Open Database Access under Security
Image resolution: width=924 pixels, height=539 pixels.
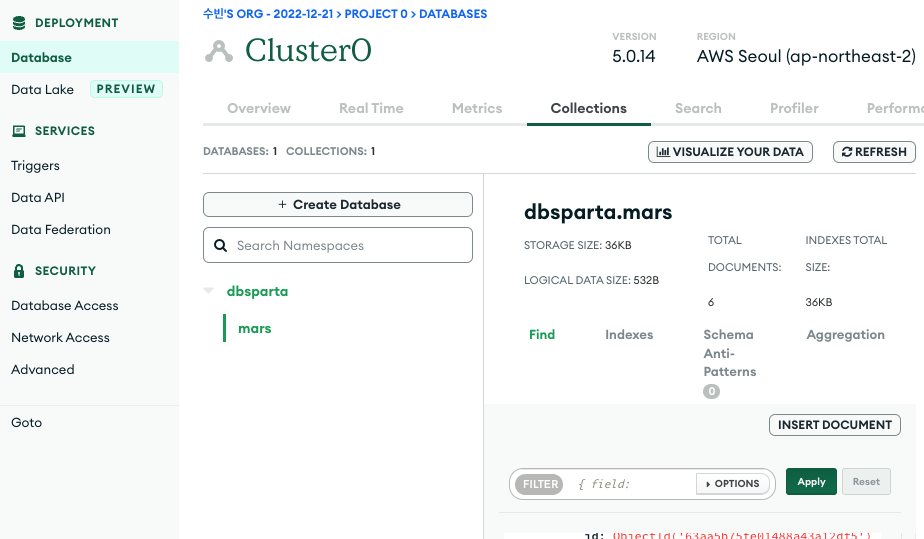tap(65, 305)
